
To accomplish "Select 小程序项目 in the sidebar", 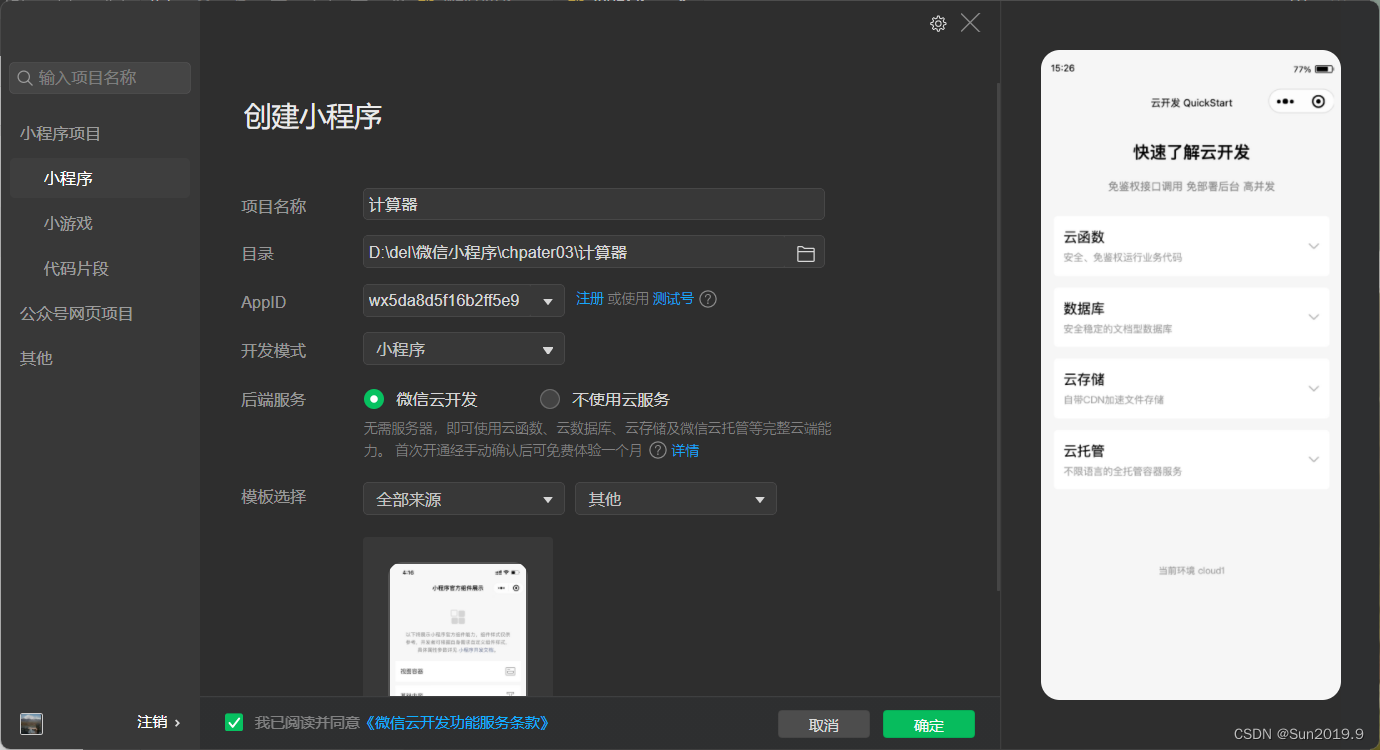I will pos(60,133).
